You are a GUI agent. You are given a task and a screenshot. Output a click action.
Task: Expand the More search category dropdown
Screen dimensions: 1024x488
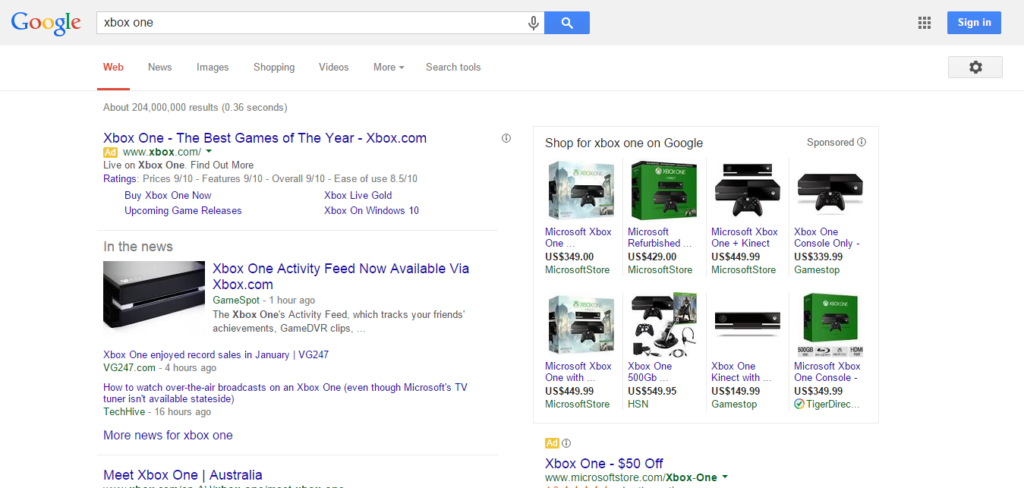point(388,67)
